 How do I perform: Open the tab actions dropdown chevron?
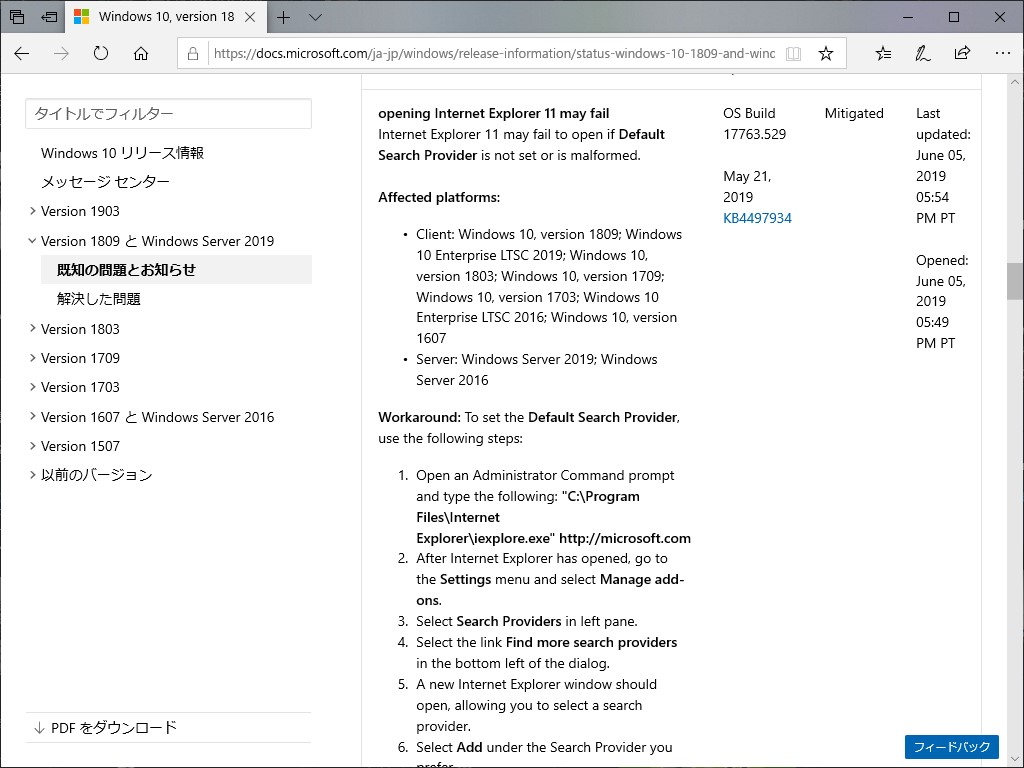(315, 17)
